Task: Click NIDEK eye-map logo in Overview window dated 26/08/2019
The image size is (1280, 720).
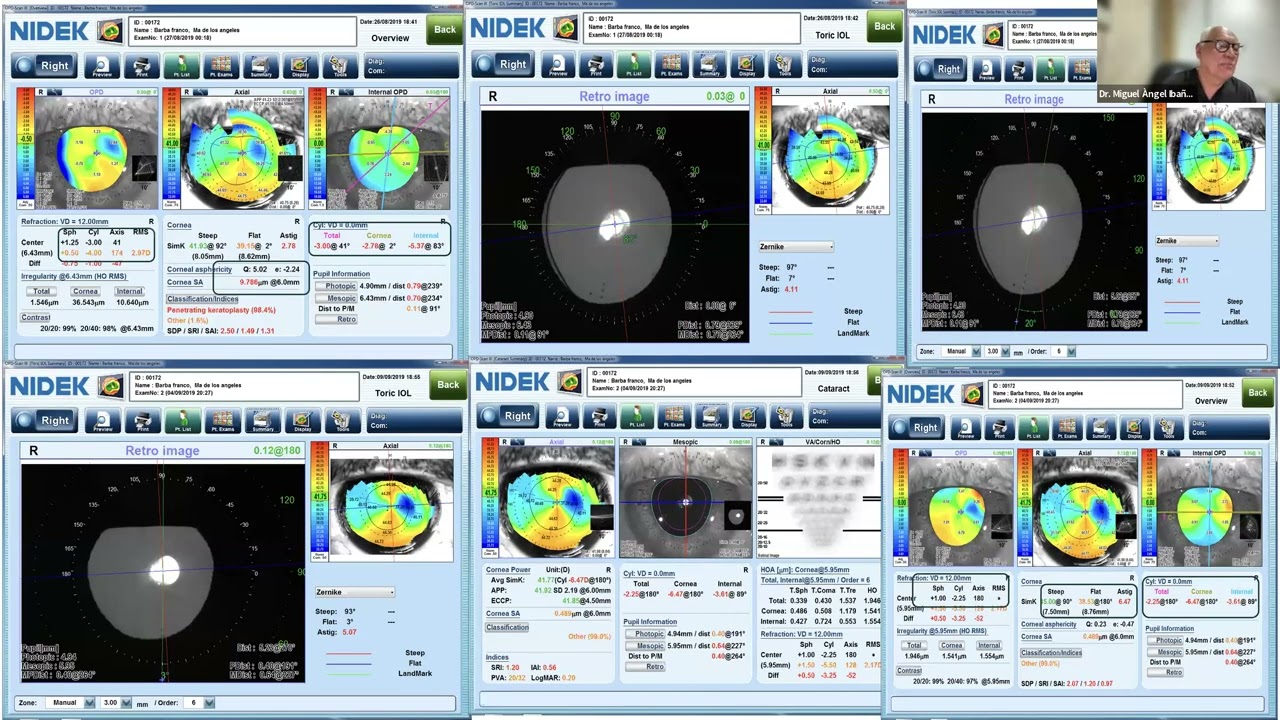Action: (x=110, y=30)
